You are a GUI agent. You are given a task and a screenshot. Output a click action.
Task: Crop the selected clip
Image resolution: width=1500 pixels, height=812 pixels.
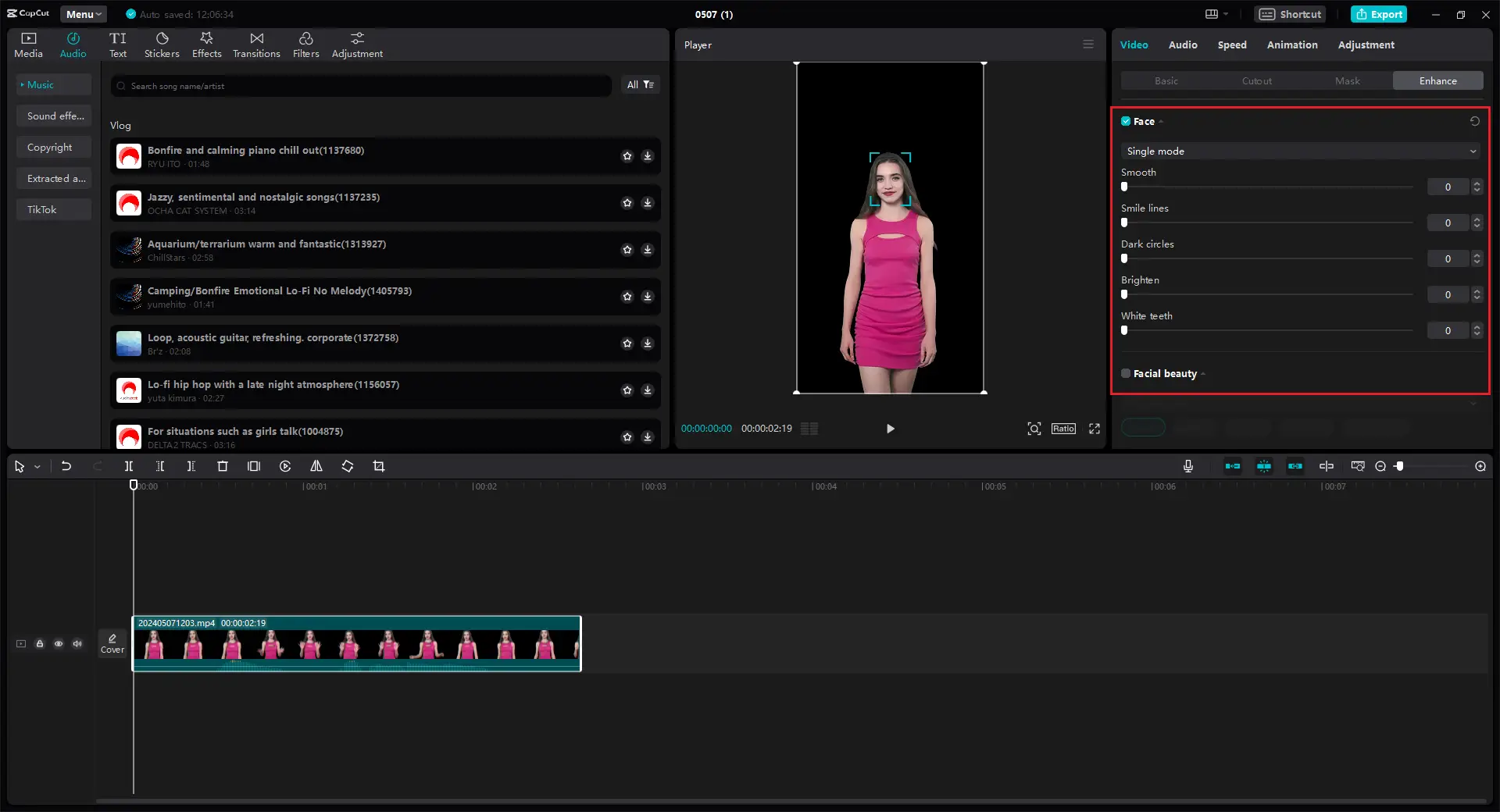[x=379, y=466]
